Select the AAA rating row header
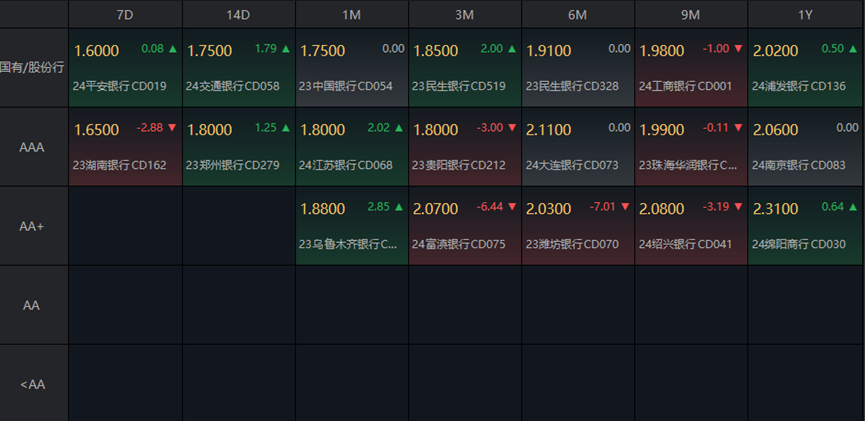Image resolution: width=865 pixels, height=421 pixels. (x=33, y=146)
